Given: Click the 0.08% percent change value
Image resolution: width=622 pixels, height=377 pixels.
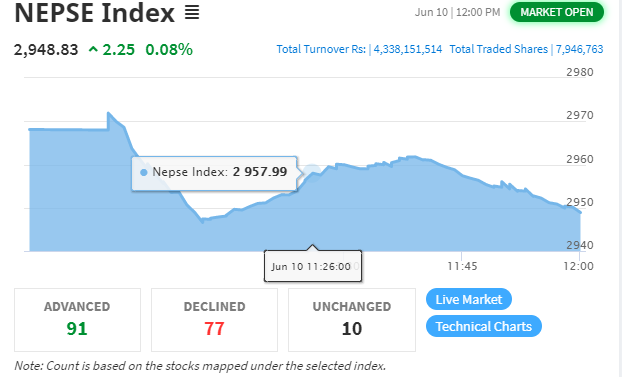Looking at the screenshot, I should click(x=169, y=50).
